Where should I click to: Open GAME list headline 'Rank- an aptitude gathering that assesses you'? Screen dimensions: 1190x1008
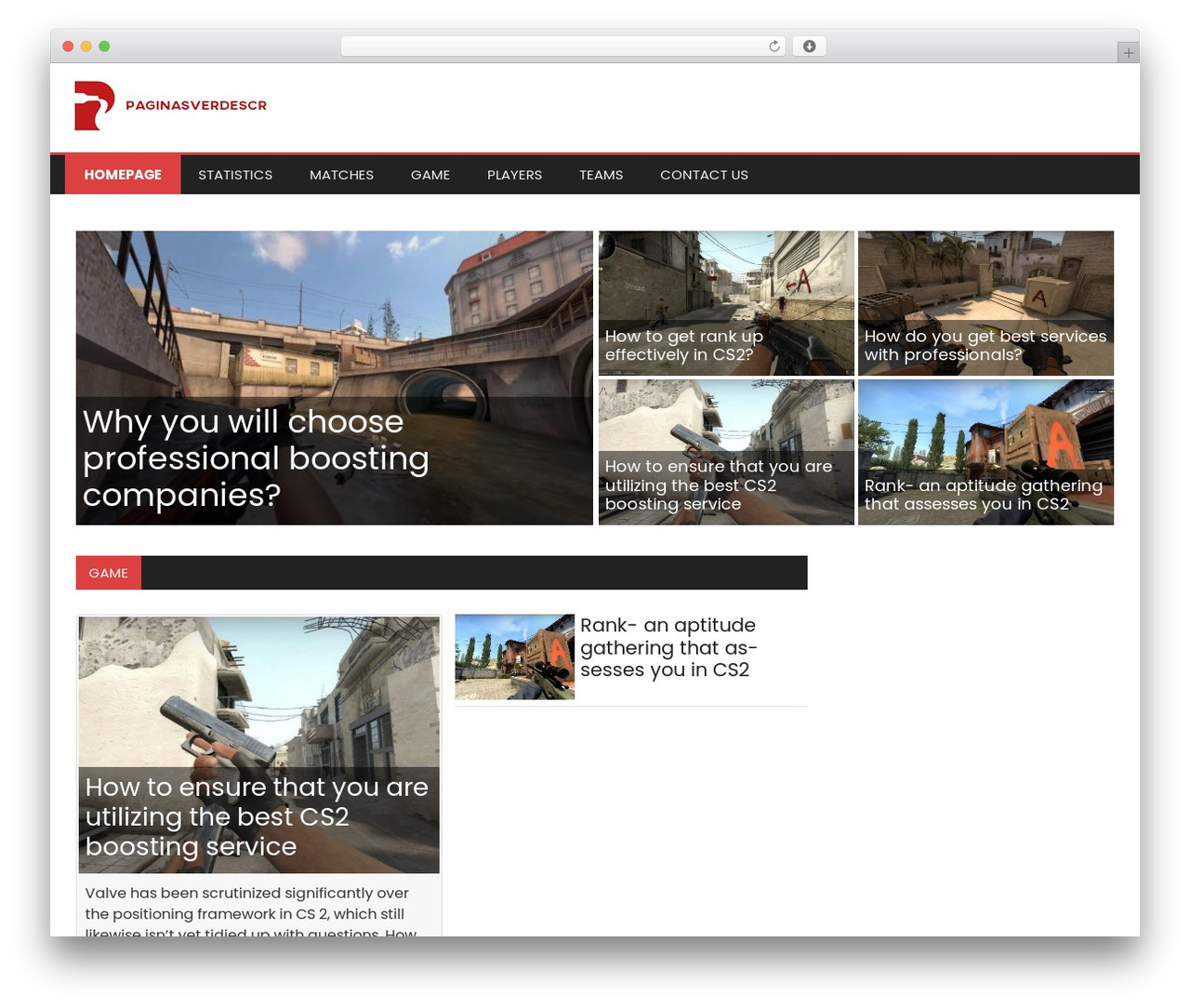[x=668, y=647]
